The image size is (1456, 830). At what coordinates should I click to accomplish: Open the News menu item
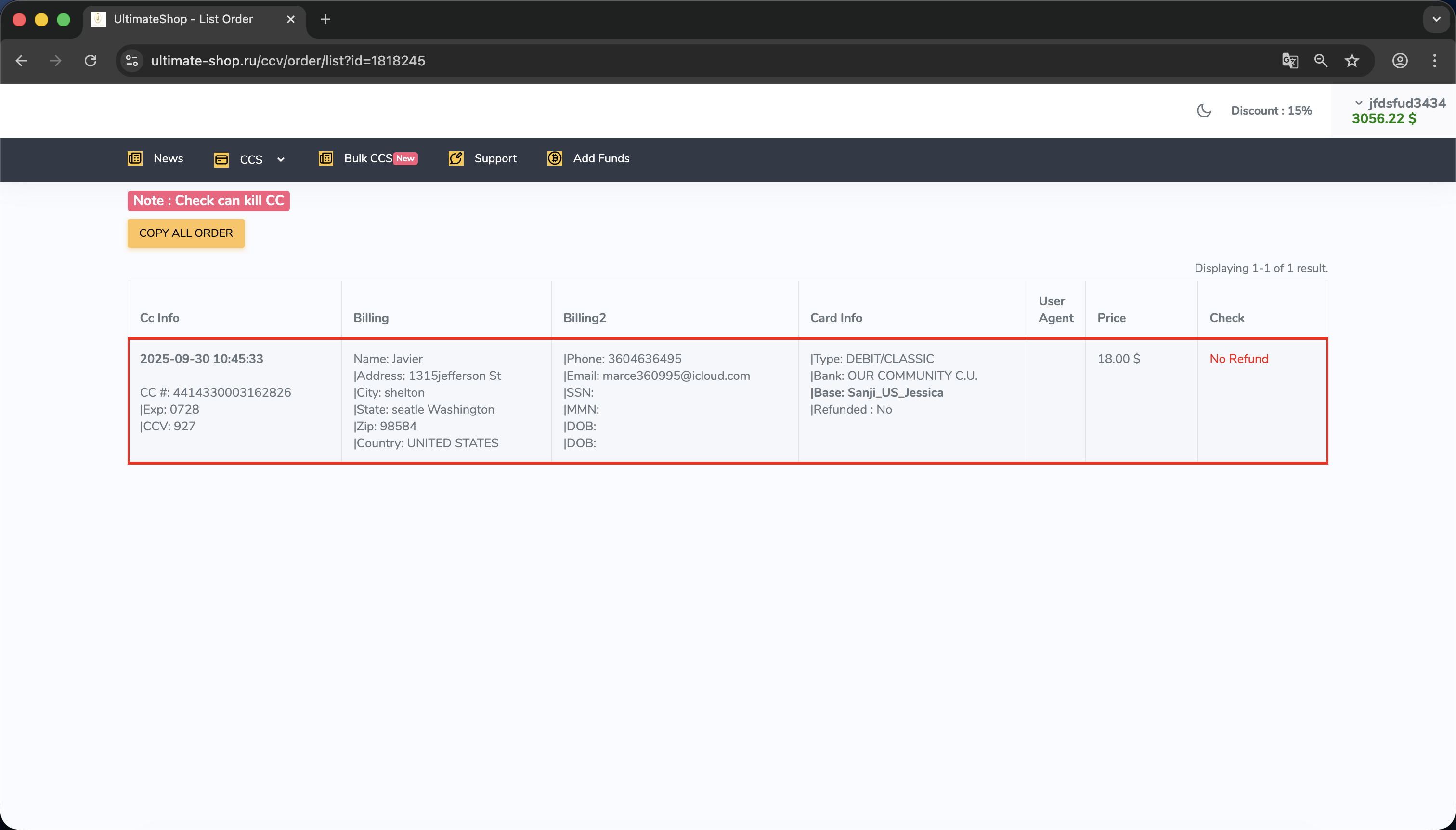(x=156, y=158)
